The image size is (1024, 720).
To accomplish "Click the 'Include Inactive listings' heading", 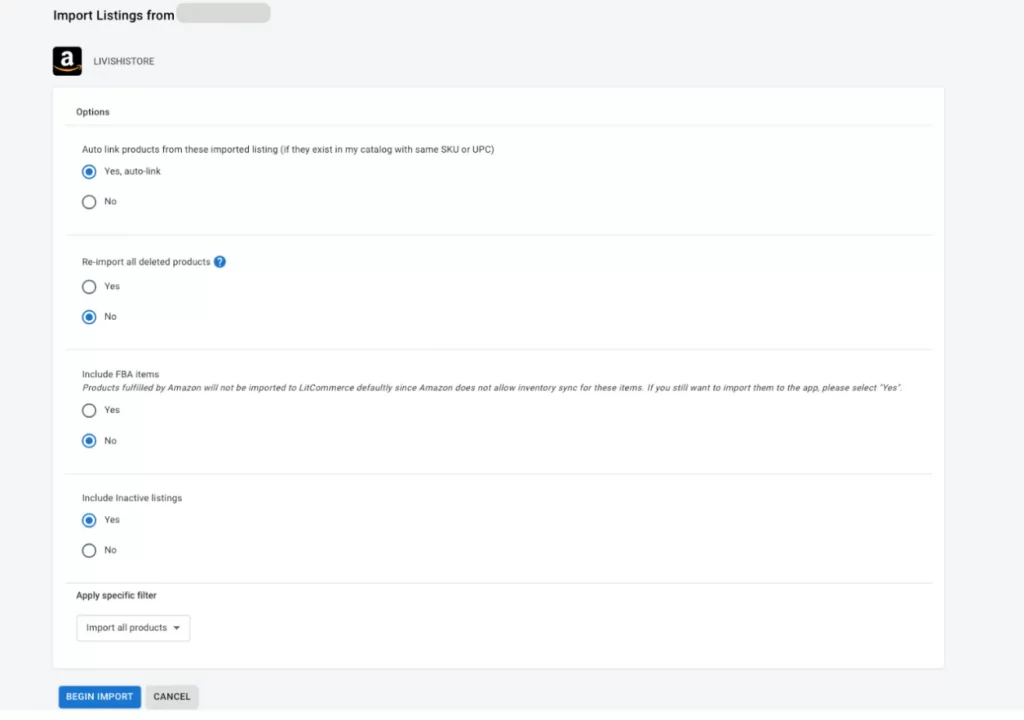I will point(132,497).
